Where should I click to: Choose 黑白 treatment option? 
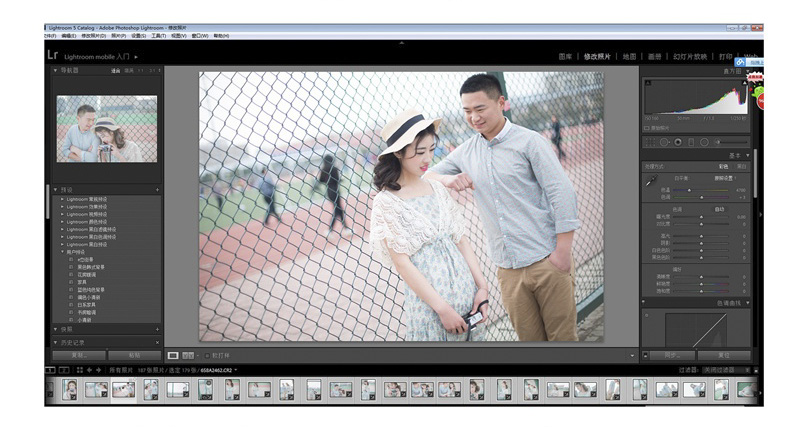pos(741,167)
